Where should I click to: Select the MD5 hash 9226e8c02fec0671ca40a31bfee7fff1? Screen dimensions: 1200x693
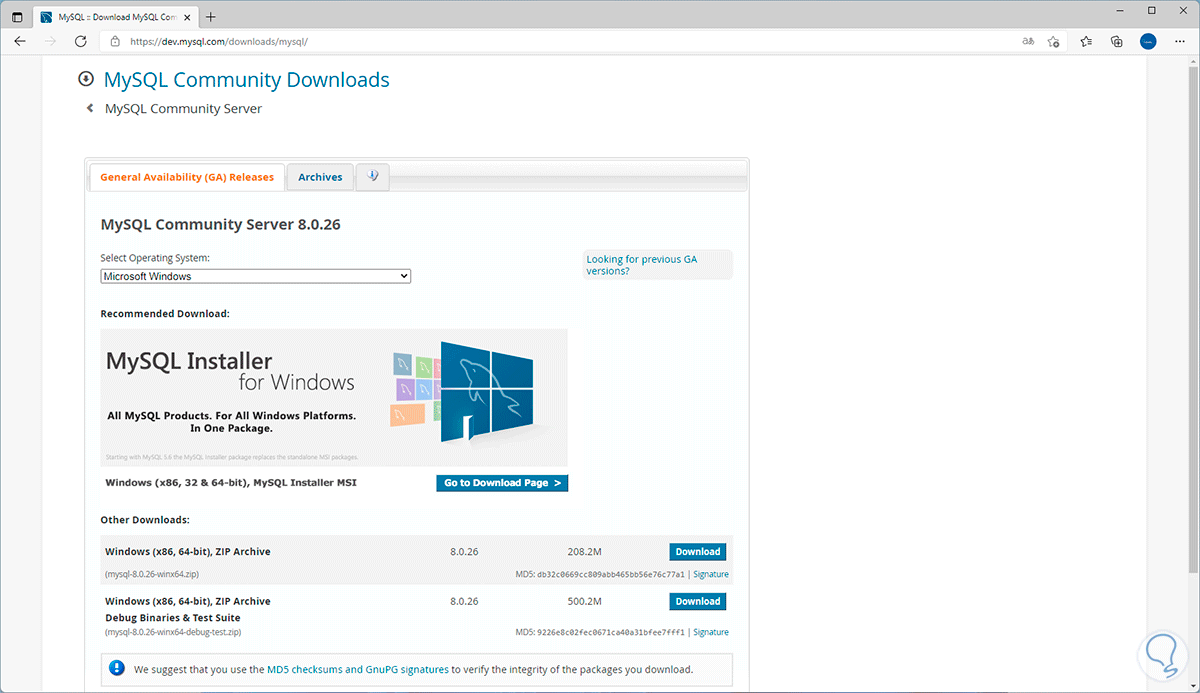coord(611,633)
